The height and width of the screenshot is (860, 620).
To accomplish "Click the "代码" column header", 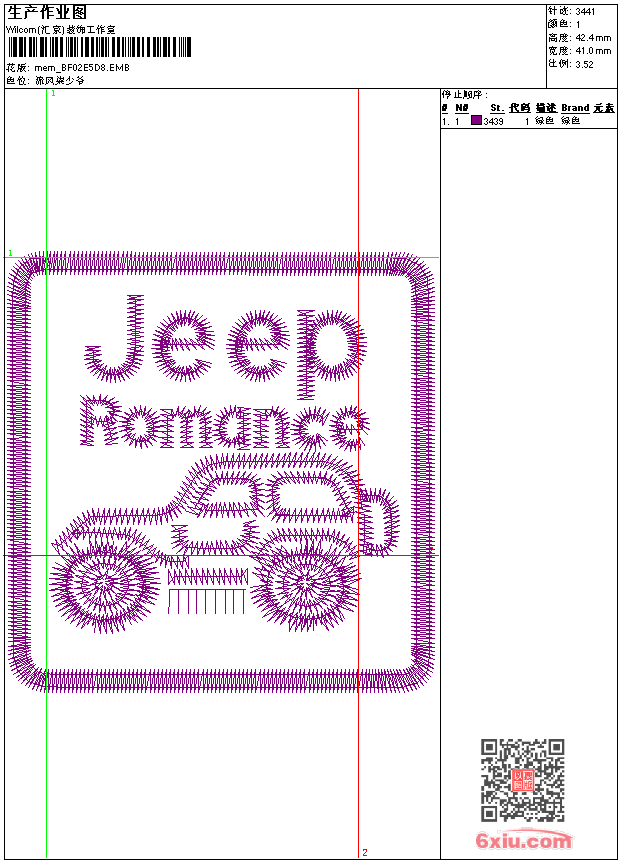I will (519, 108).
